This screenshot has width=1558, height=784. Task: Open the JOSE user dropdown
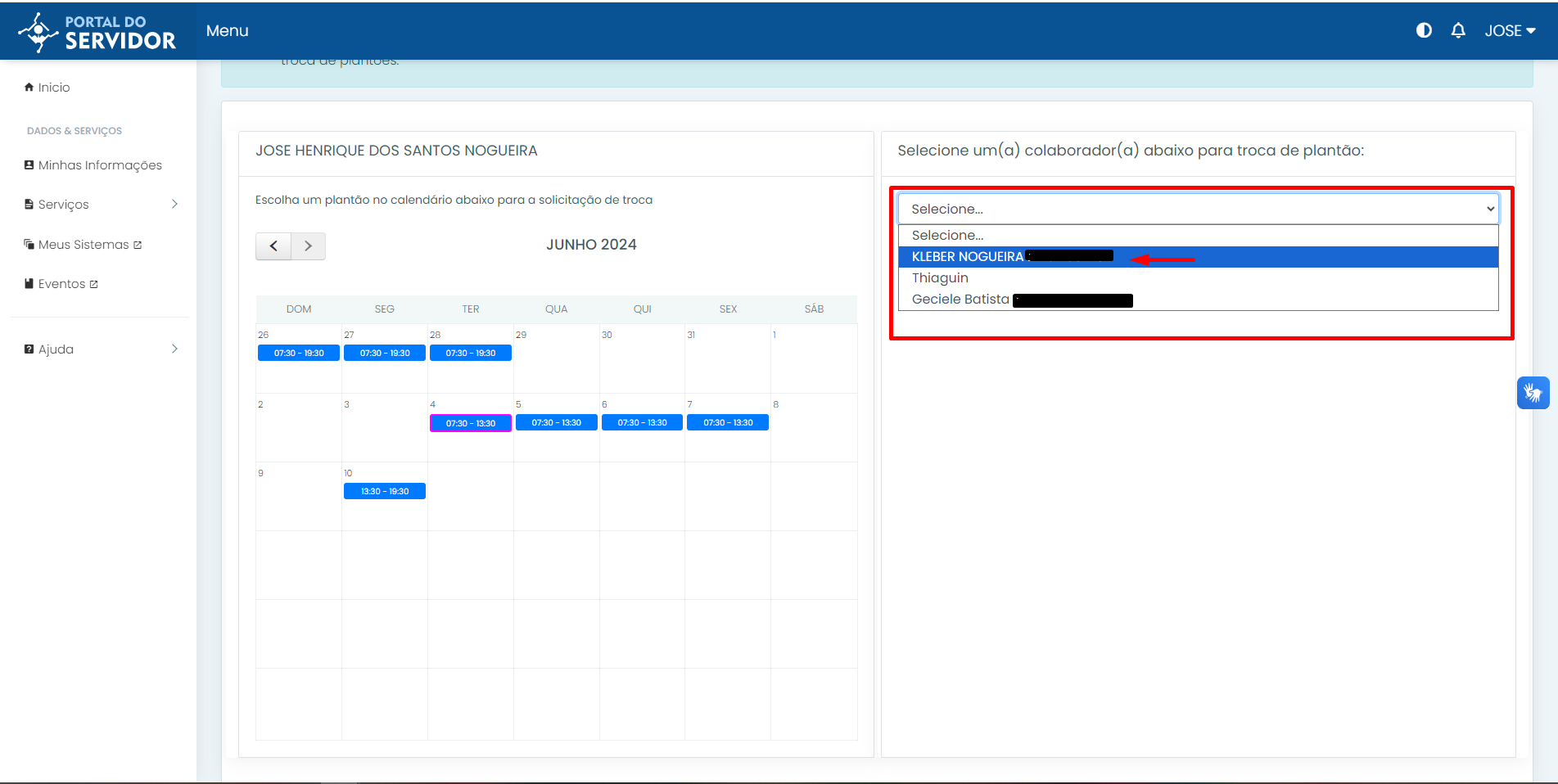(x=1510, y=30)
